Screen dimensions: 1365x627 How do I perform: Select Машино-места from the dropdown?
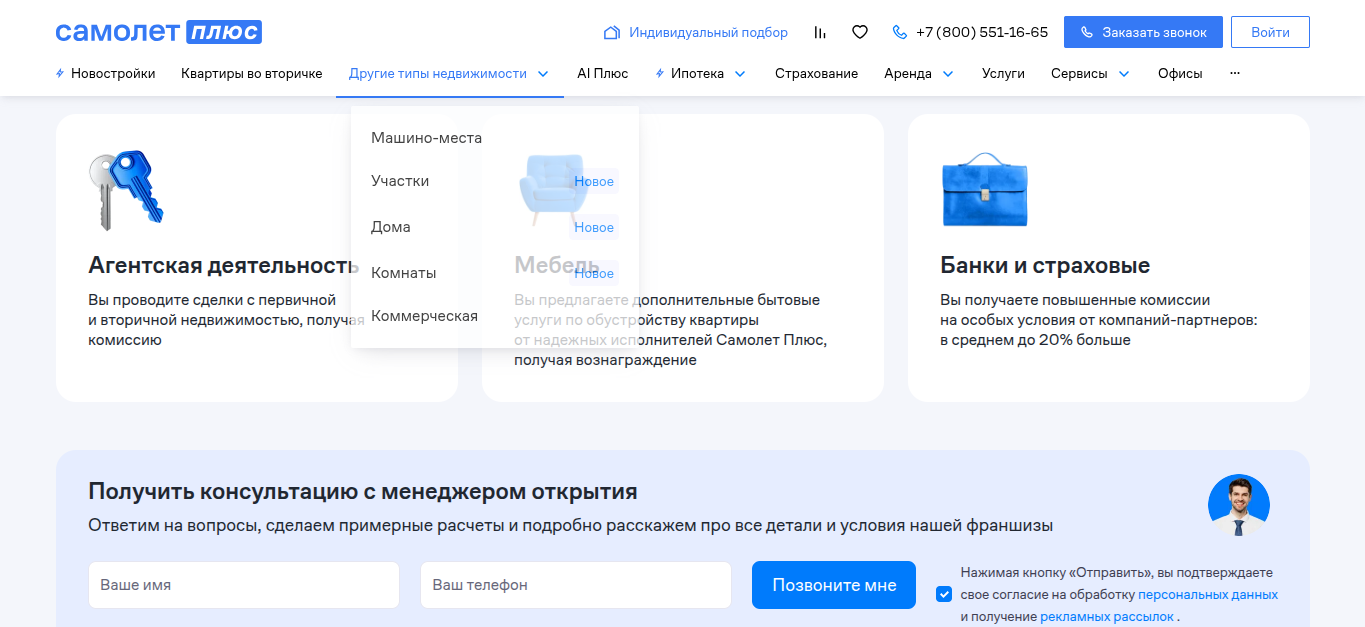(x=426, y=138)
